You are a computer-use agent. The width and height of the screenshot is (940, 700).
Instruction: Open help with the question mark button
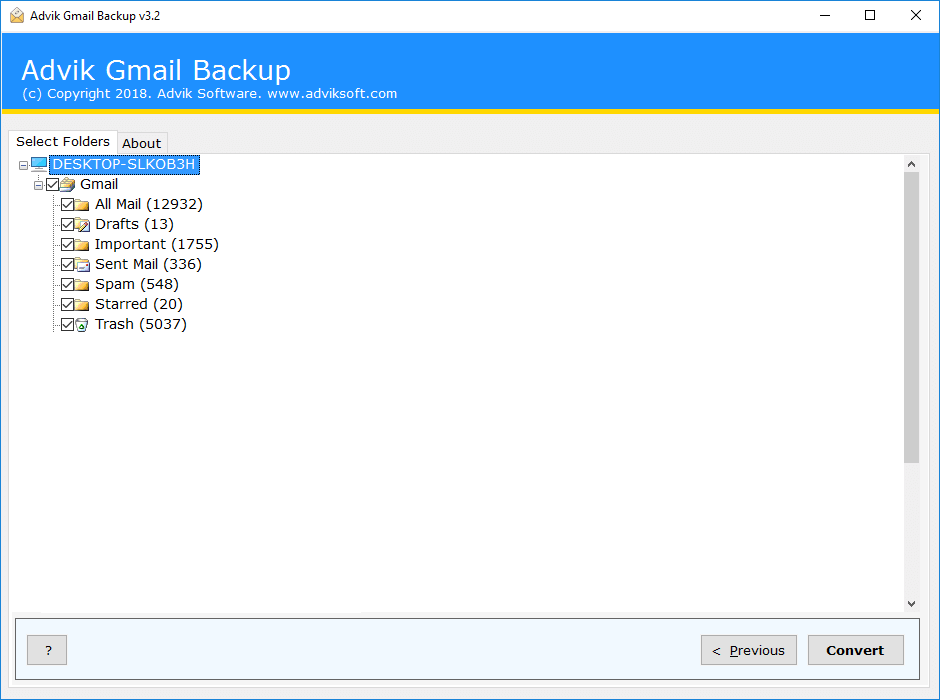(x=47, y=650)
